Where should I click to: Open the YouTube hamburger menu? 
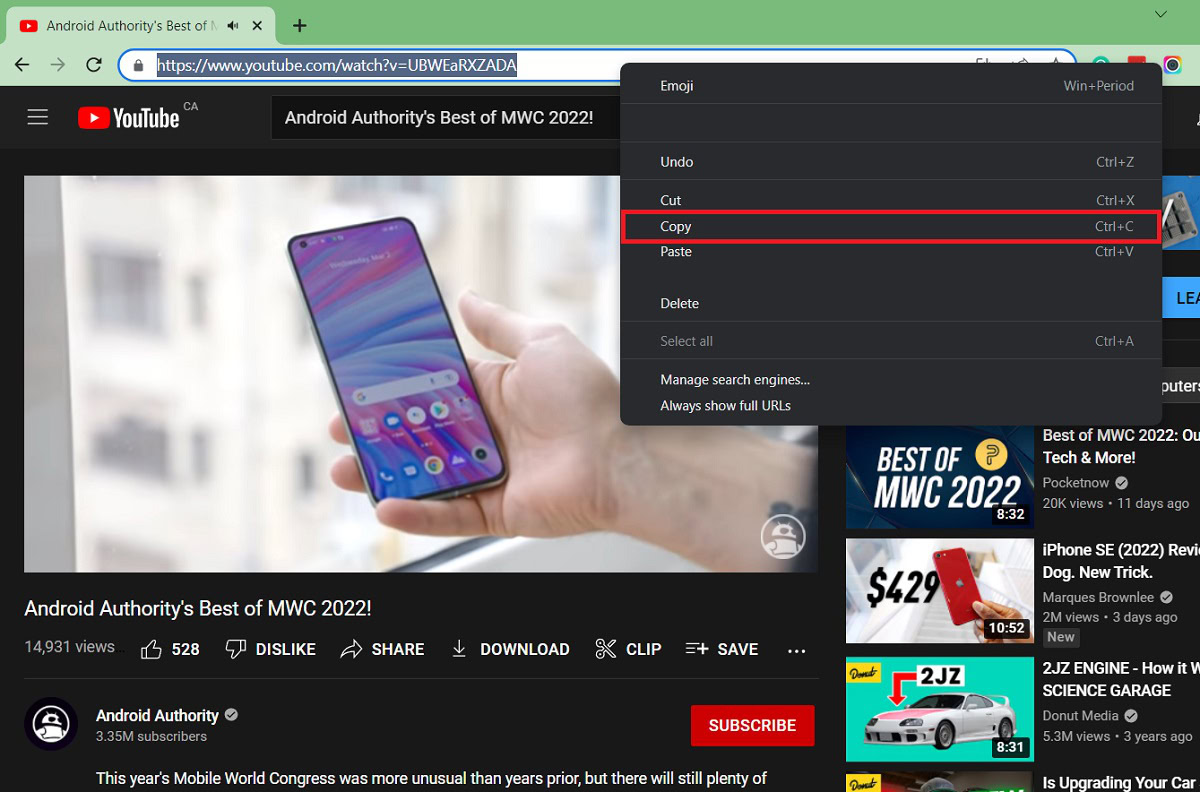(38, 118)
